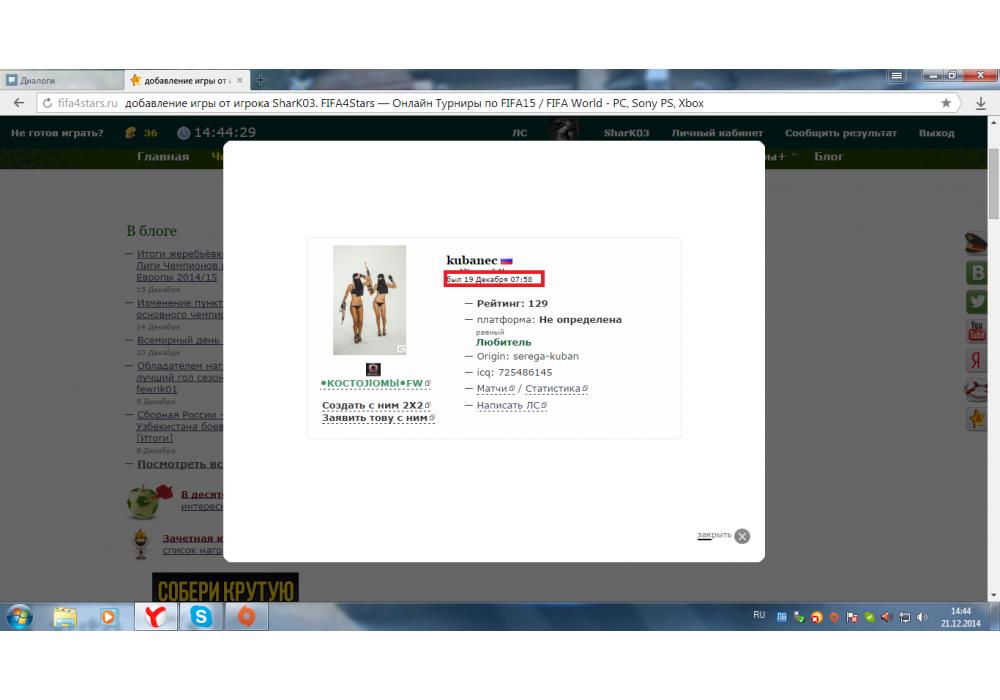Image resolution: width=1000 pixels, height=700 pixels.
Task: Click the star sidebar icon
Action: click(976, 418)
